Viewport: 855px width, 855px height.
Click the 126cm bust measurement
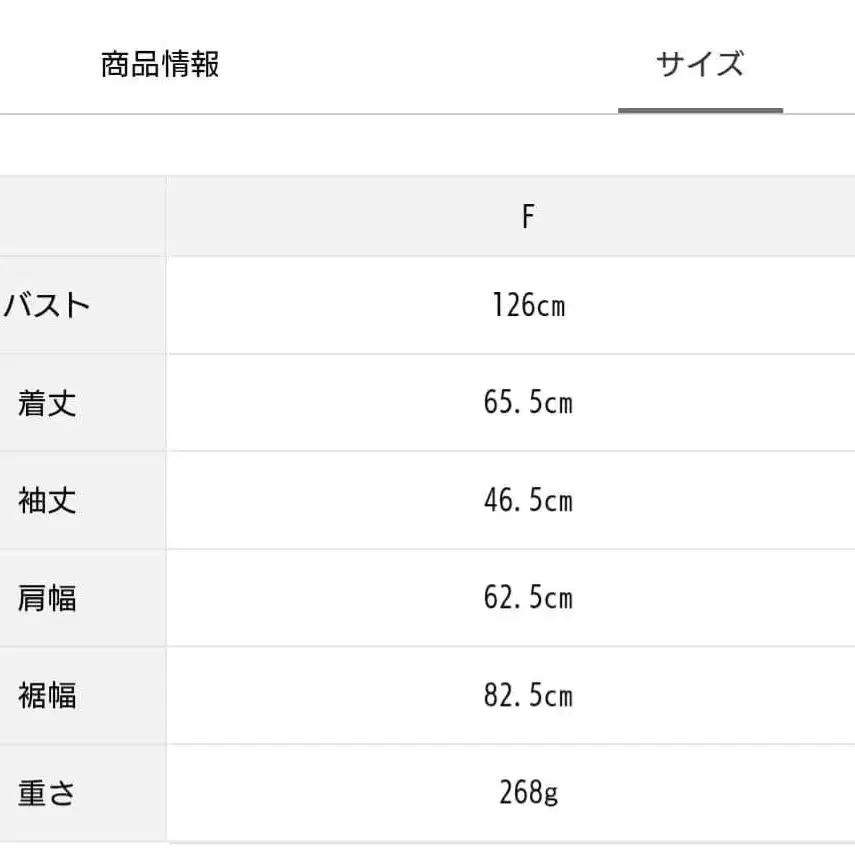click(528, 306)
